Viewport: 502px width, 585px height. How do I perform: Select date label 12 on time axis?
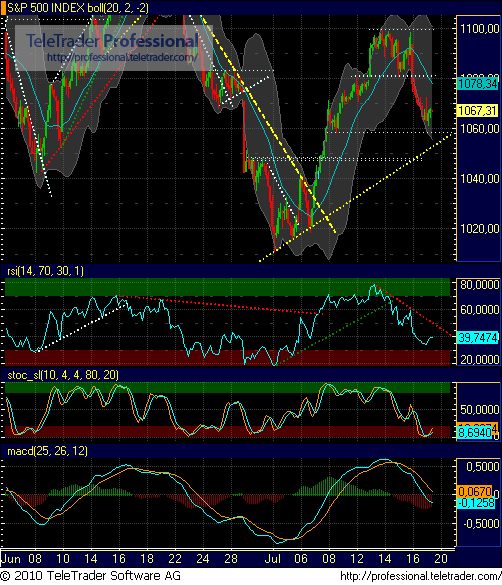pos(357,559)
